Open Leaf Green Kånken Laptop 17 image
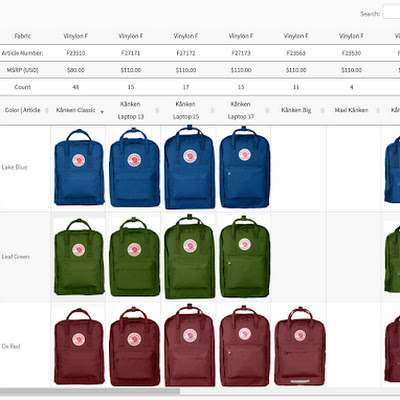The height and width of the screenshot is (400, 400). tap(245, 257)
